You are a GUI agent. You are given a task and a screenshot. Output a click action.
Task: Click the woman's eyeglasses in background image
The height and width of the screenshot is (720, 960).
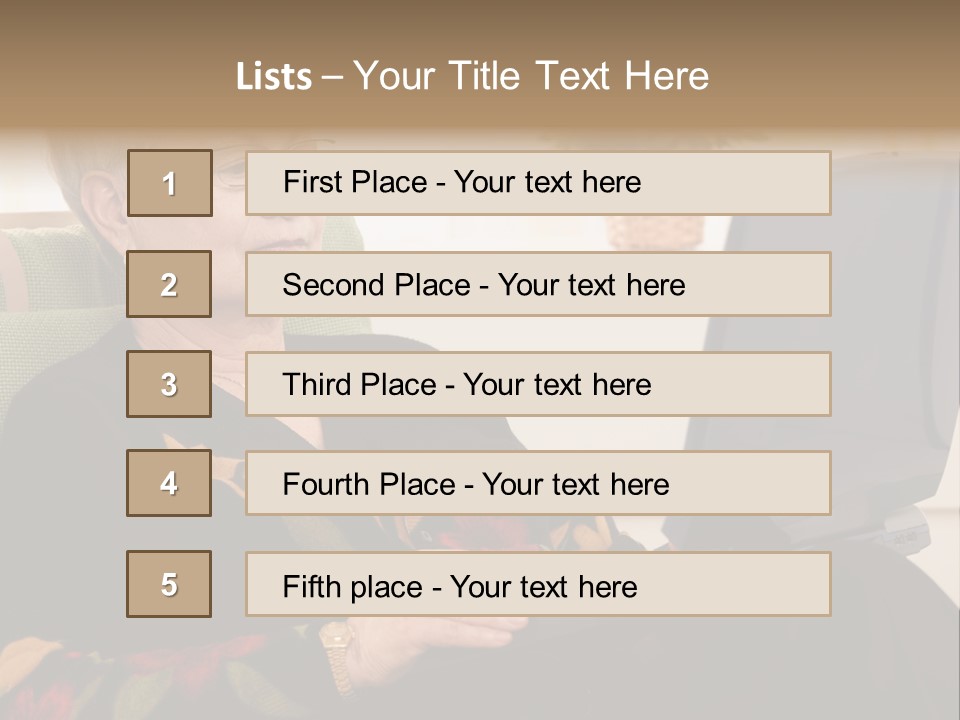(230, 173)
